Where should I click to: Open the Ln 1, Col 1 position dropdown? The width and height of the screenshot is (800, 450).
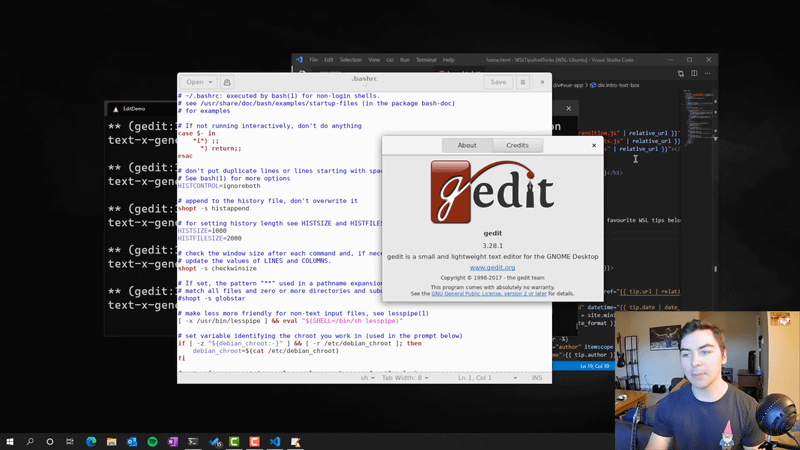[x=487, y=378]
